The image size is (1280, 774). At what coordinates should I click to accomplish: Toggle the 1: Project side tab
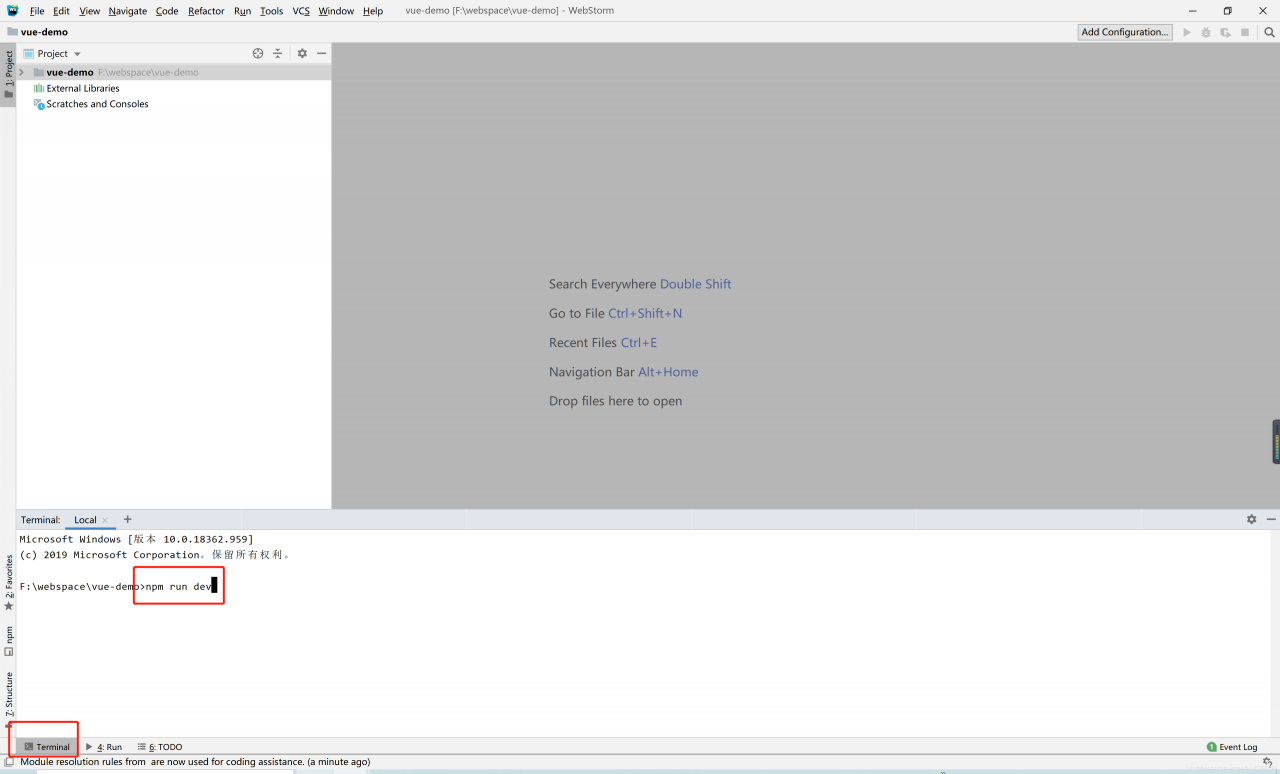(x=8, y=74)
